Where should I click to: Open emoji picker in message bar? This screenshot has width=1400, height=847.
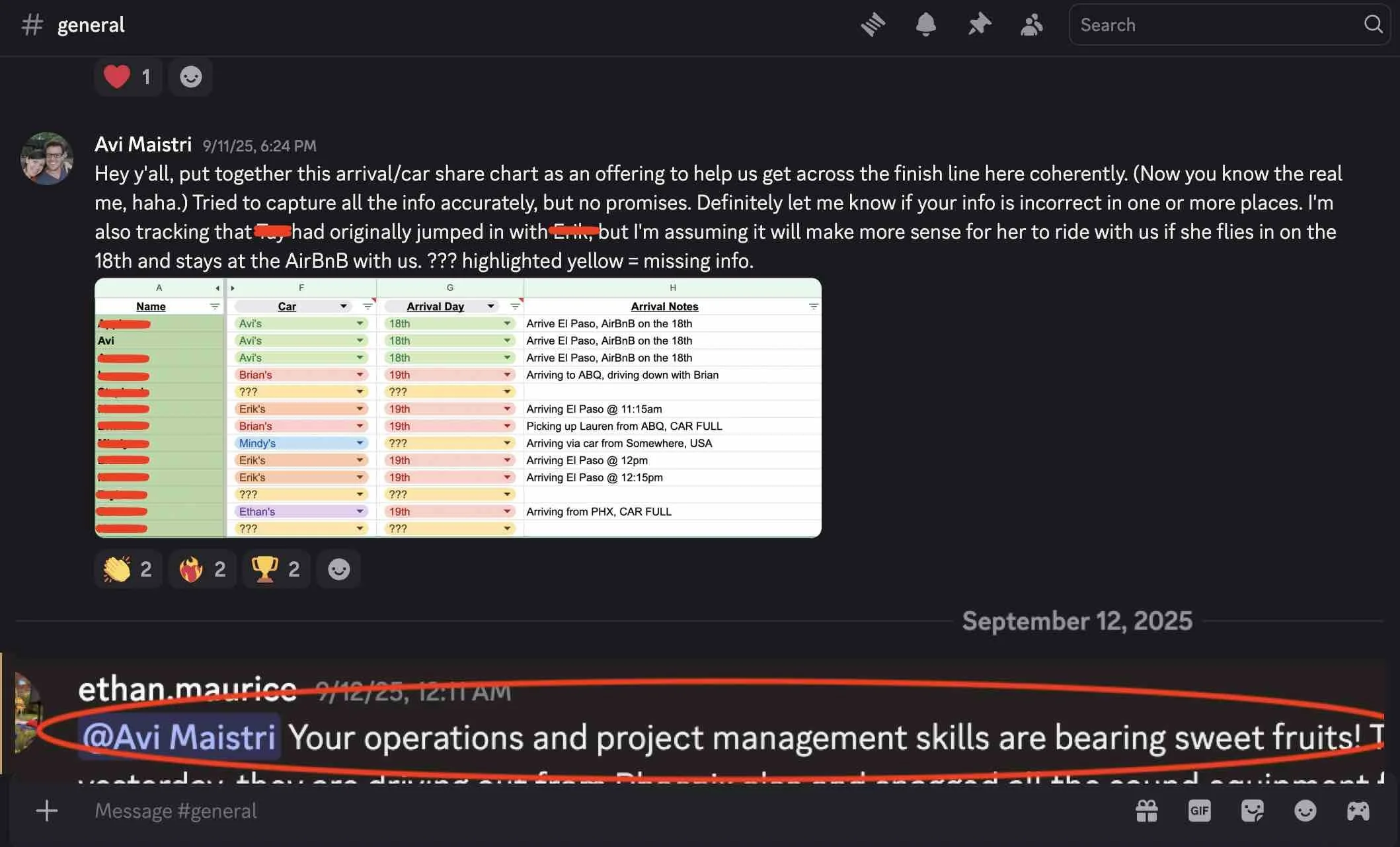click(1305, 811)
